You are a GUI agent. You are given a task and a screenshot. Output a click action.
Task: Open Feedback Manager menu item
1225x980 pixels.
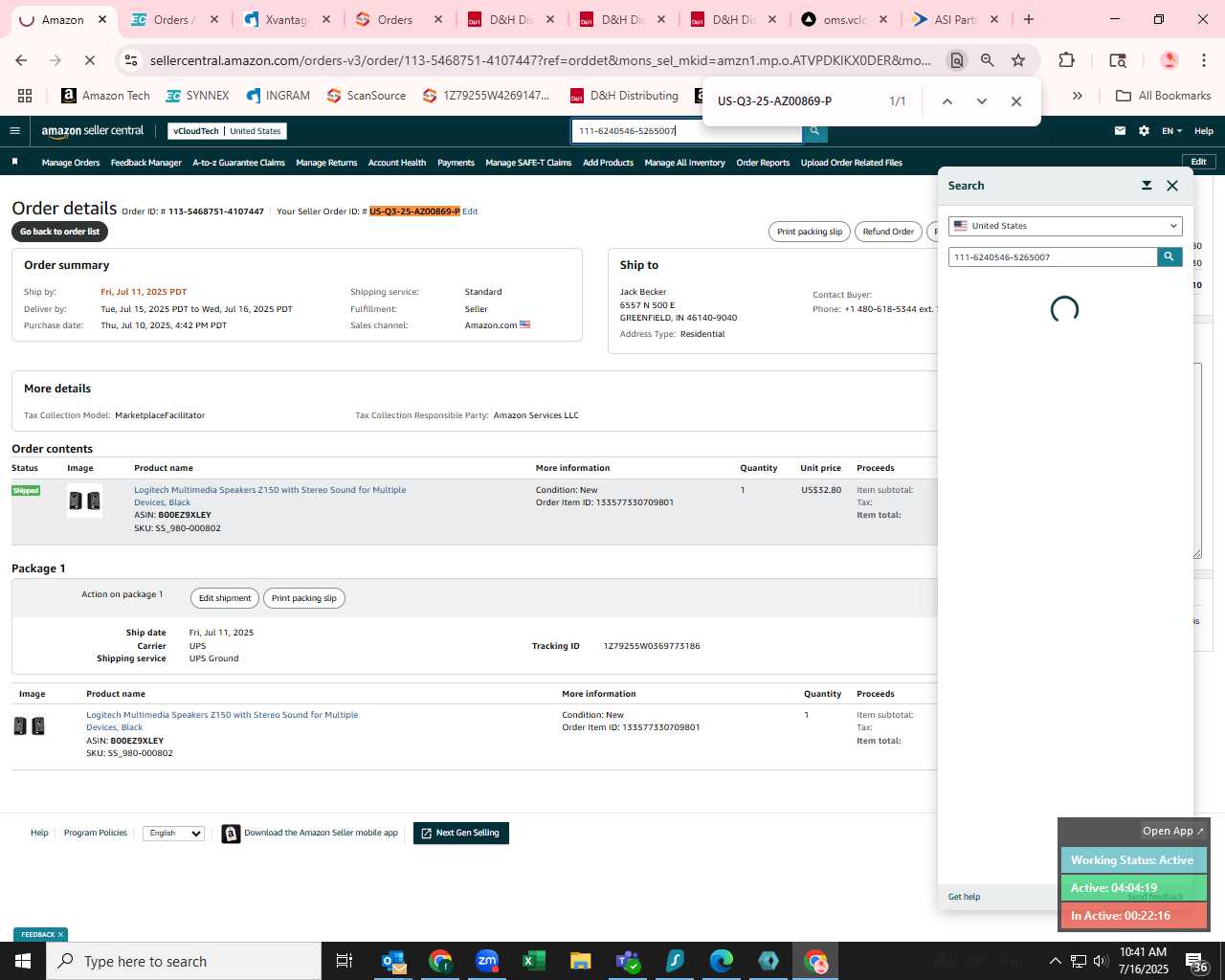(145, 163)
